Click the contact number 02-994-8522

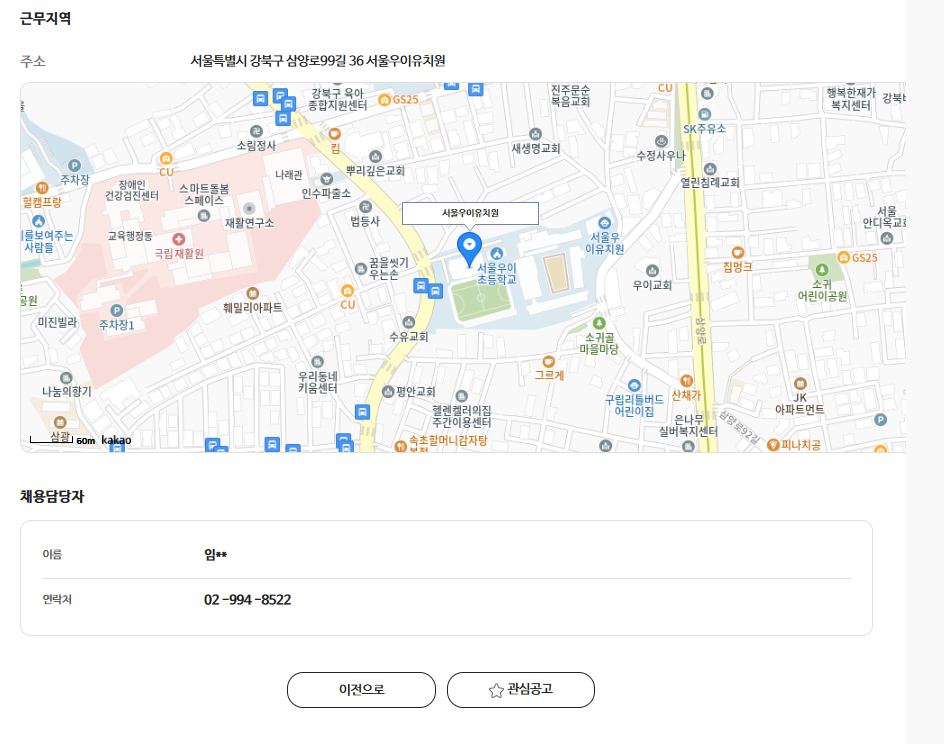tap(247, 600)
